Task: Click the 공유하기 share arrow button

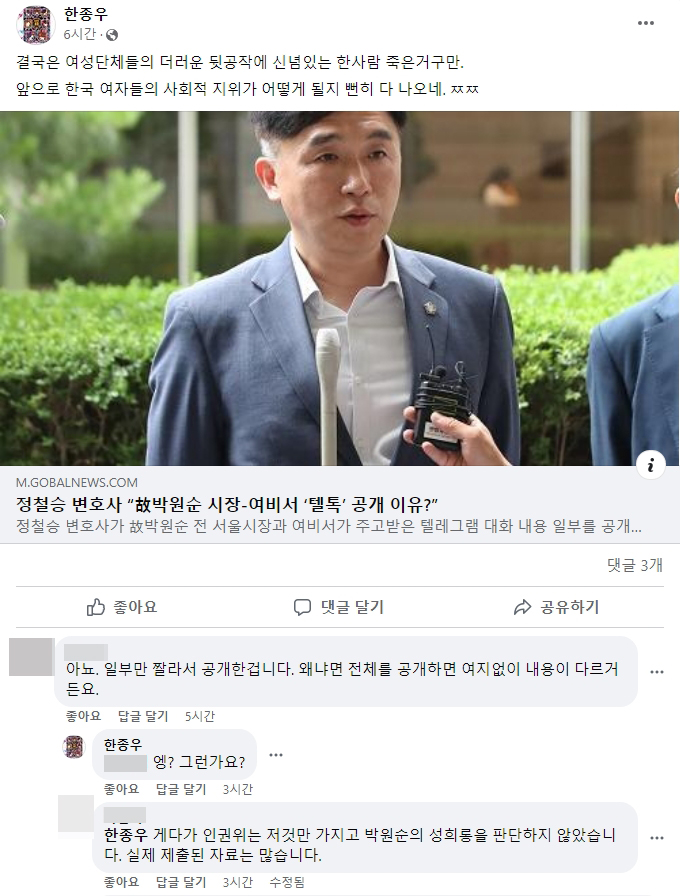Action: coord(556,607)
